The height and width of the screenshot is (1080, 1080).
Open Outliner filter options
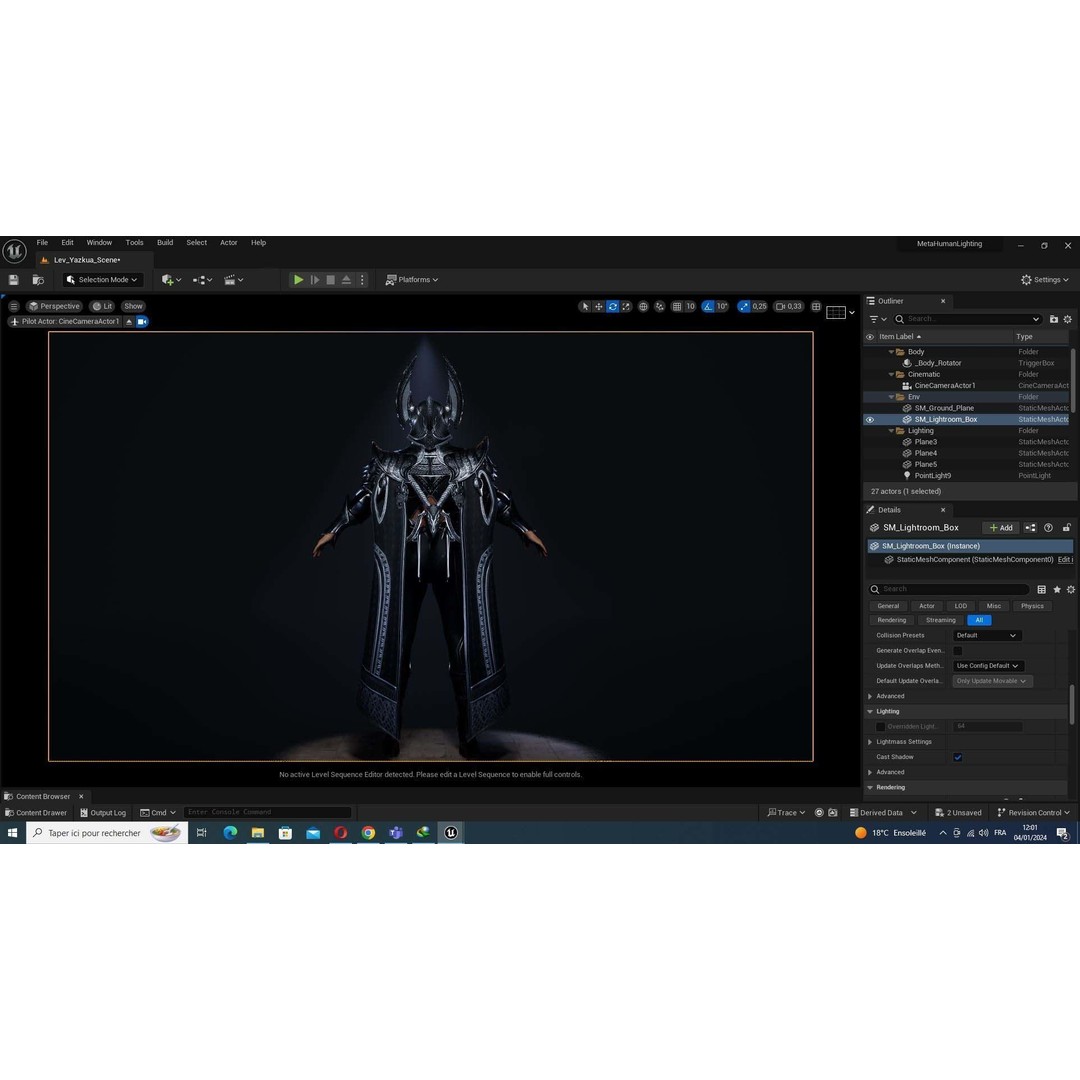[878, 319]
